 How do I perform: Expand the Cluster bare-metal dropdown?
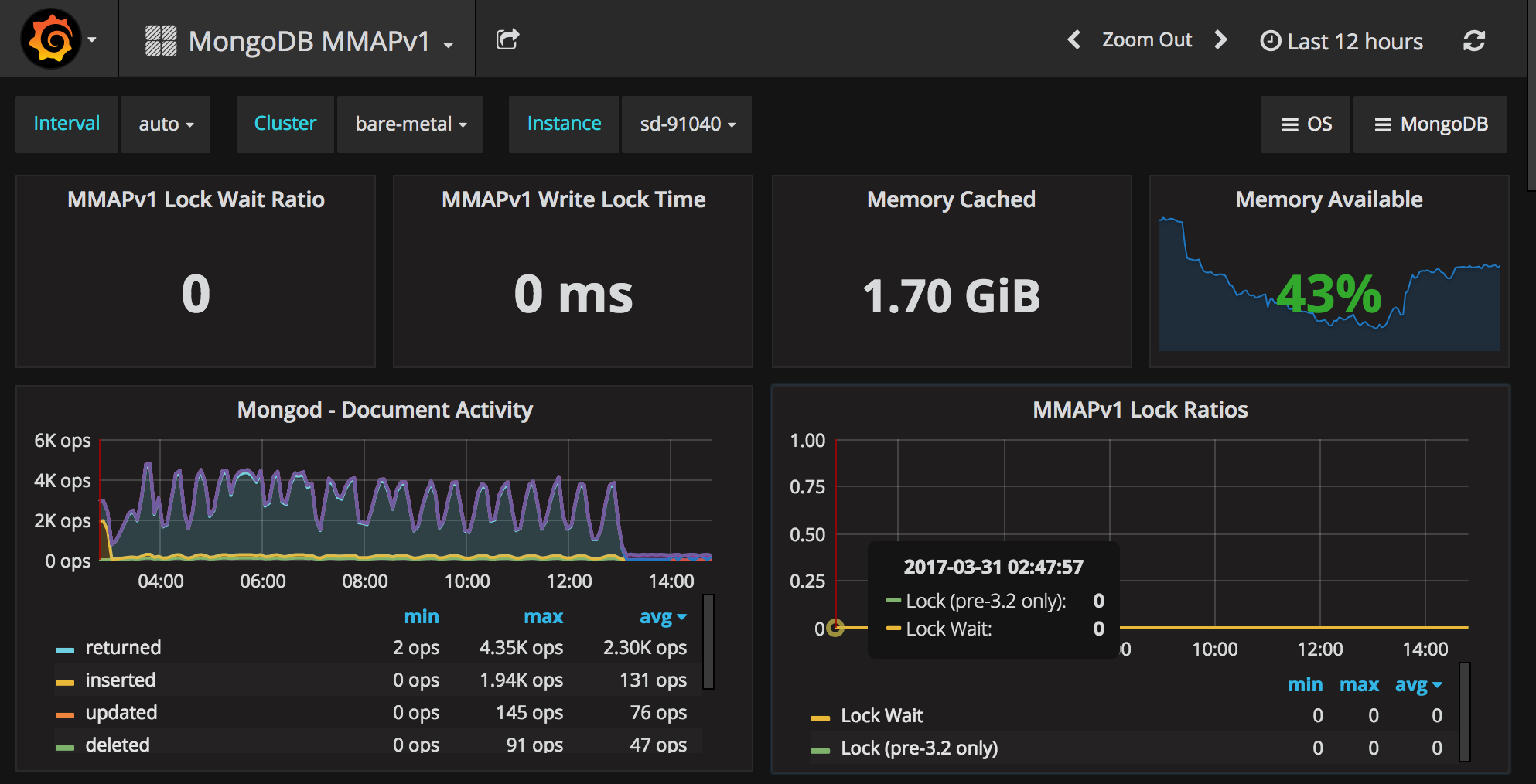pyautogui.click(x=409, y=124)
